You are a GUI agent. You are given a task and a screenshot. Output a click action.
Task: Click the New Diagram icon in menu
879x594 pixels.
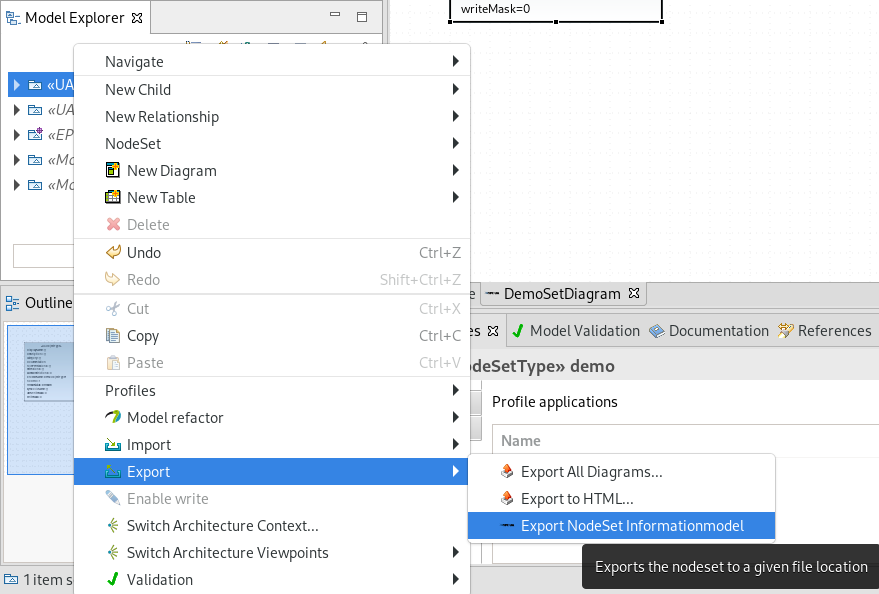[113, 171]
